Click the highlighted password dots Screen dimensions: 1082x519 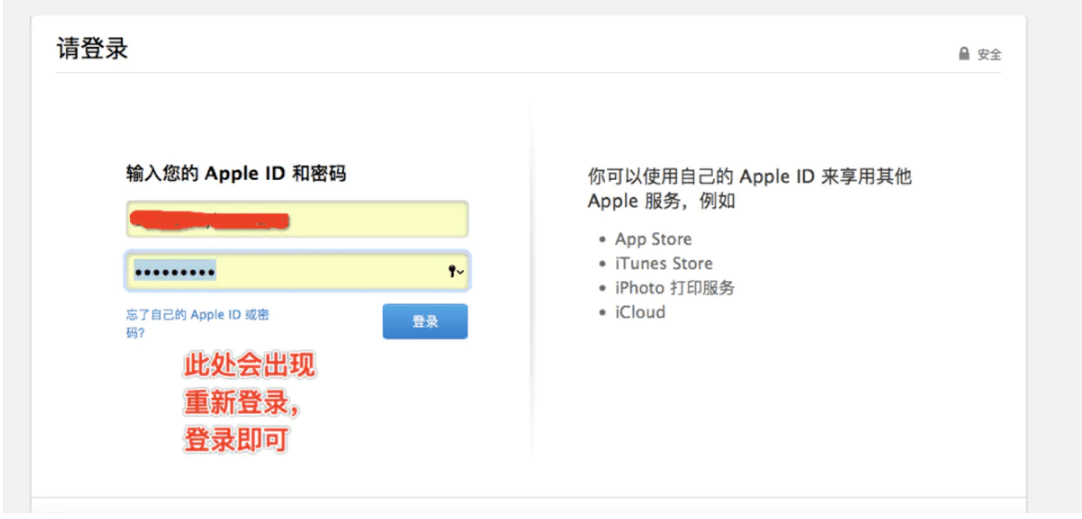point(175,271)
